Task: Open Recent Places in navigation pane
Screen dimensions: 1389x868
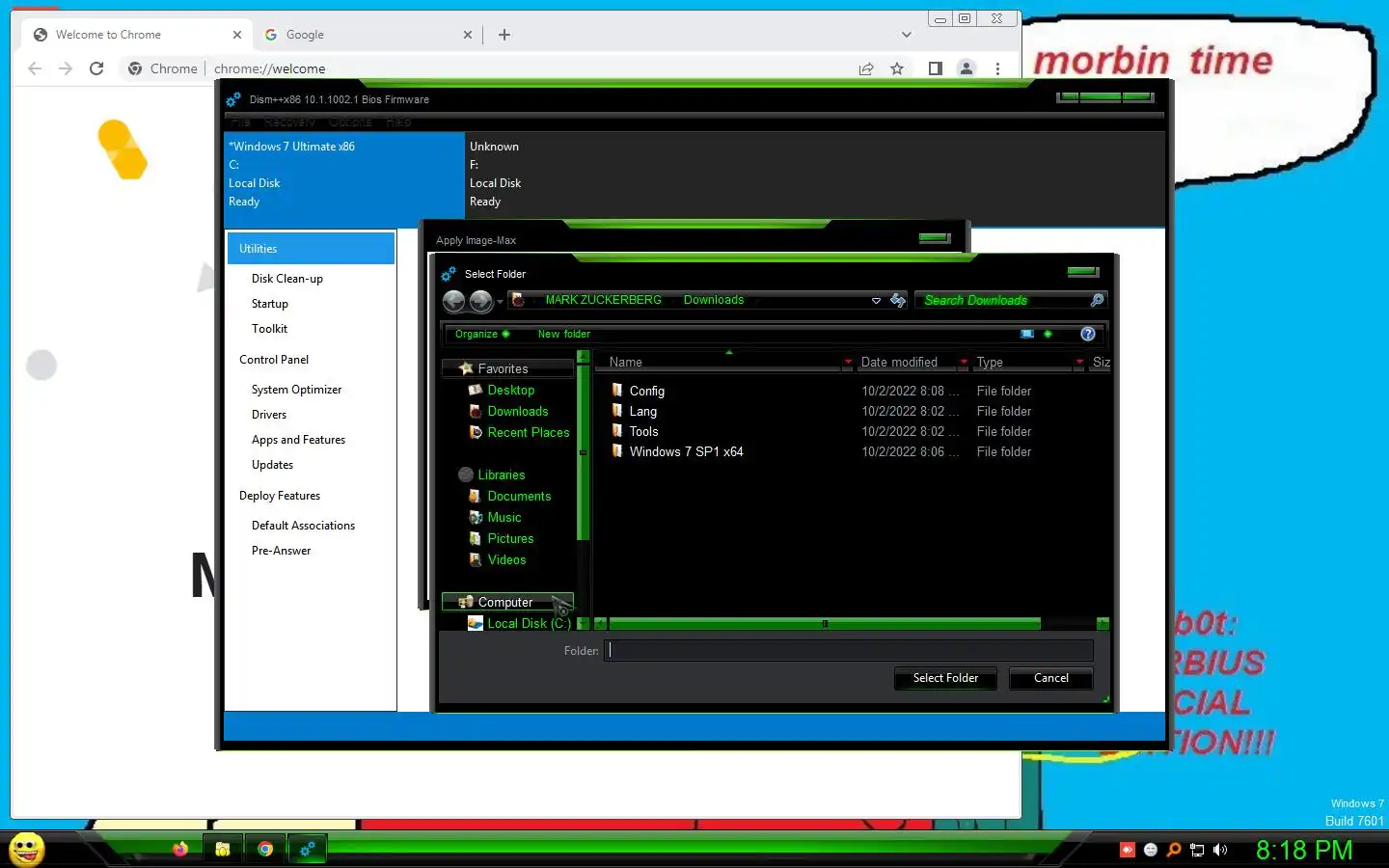Action: (x=528, y=432)
